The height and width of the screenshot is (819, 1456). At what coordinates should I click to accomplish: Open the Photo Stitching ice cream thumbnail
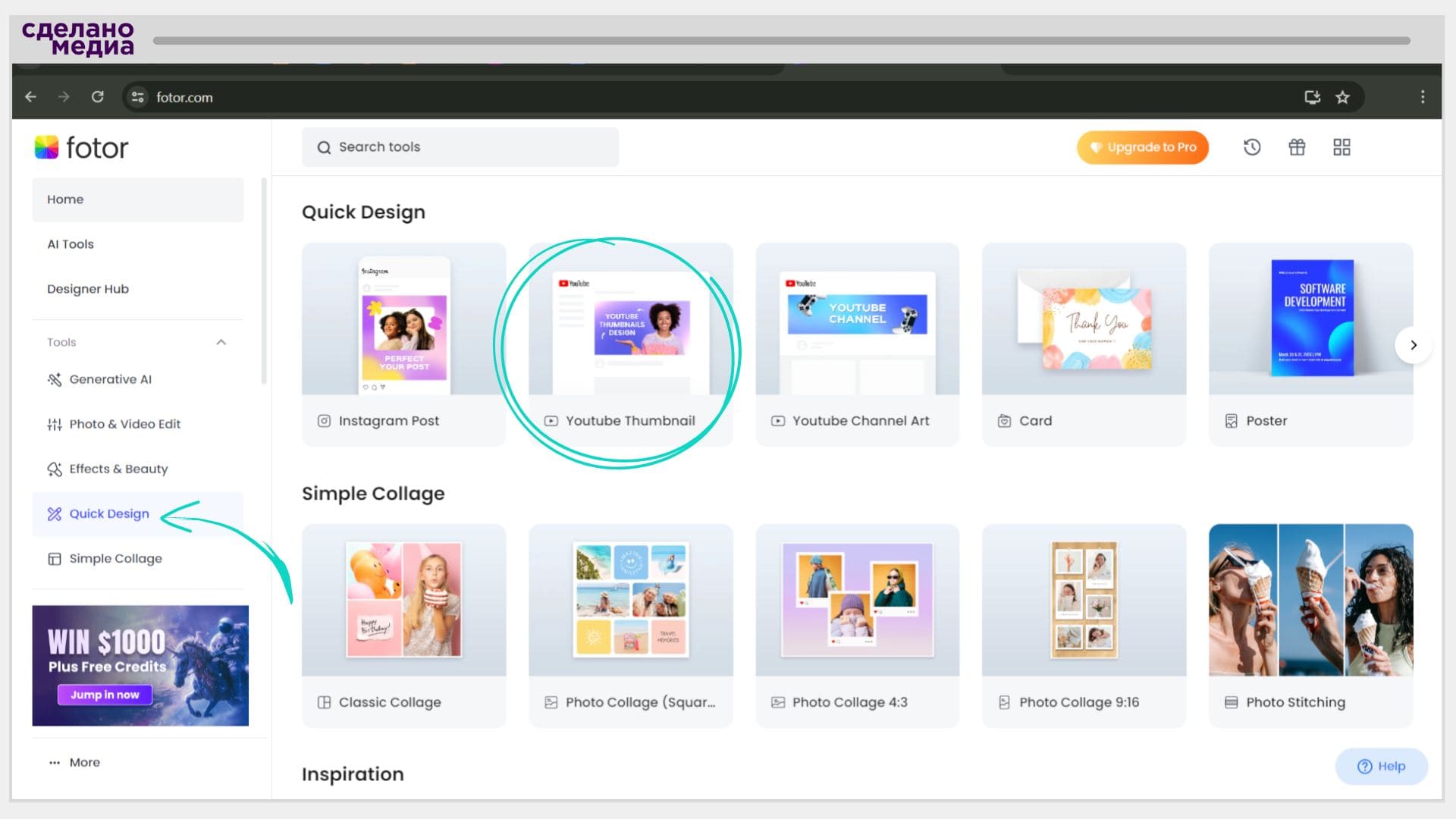[1311, 600]
